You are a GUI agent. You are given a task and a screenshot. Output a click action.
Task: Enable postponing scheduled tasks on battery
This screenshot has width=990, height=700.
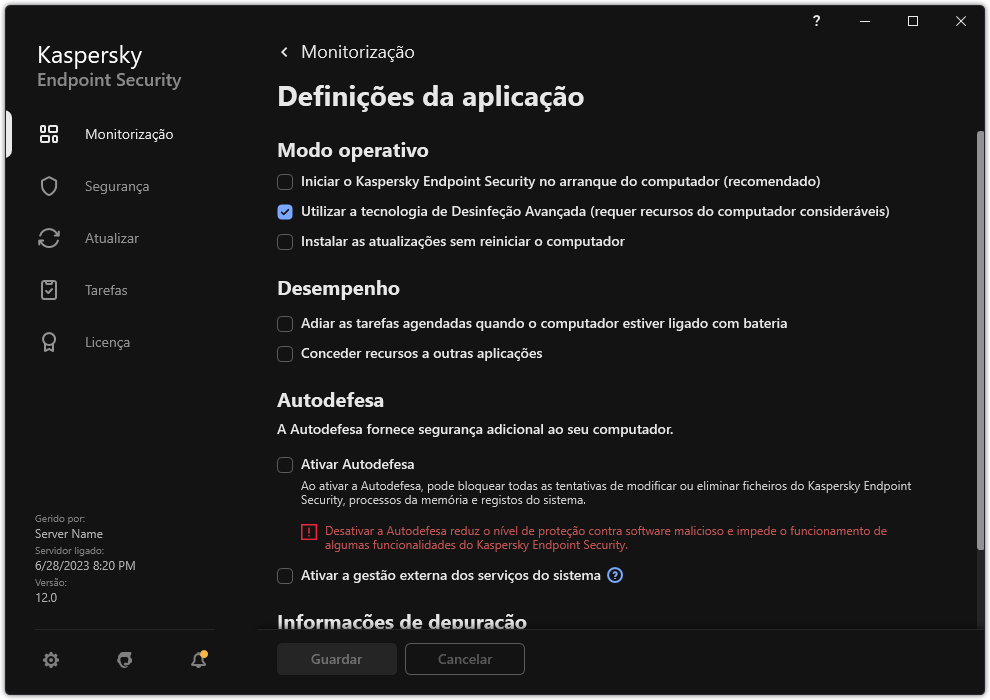(x=285, y=324)
